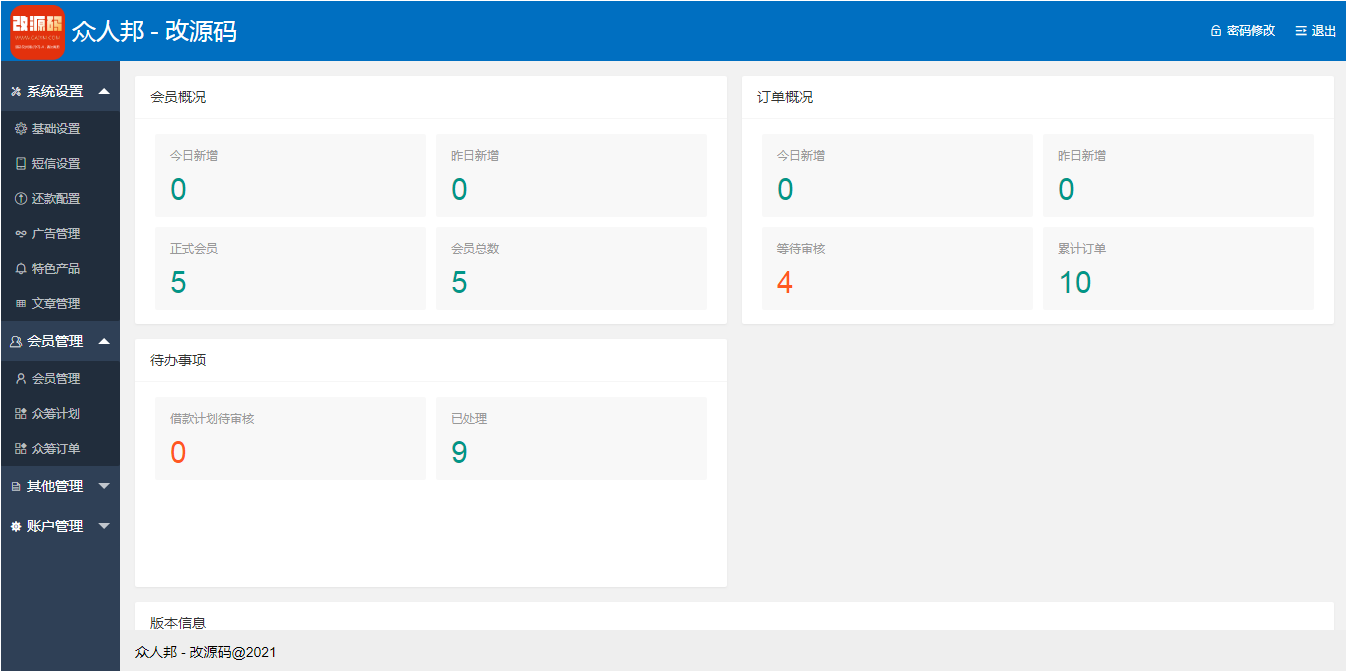Click the 账户管理 header label
Image resolution: width=1347 pixels, height=672 pixels.
pos(55,526)
